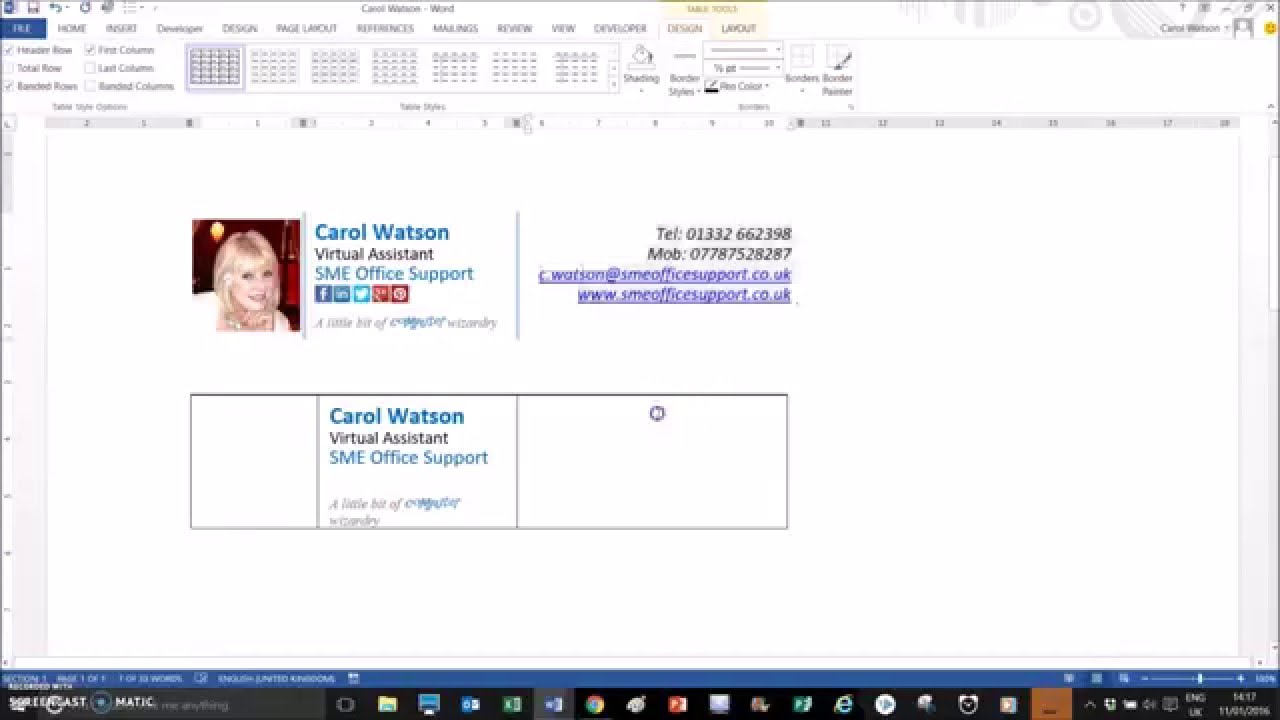Open the MAILINGS ribbon tab
The image size is (1280, 720).
pos(456,28)
